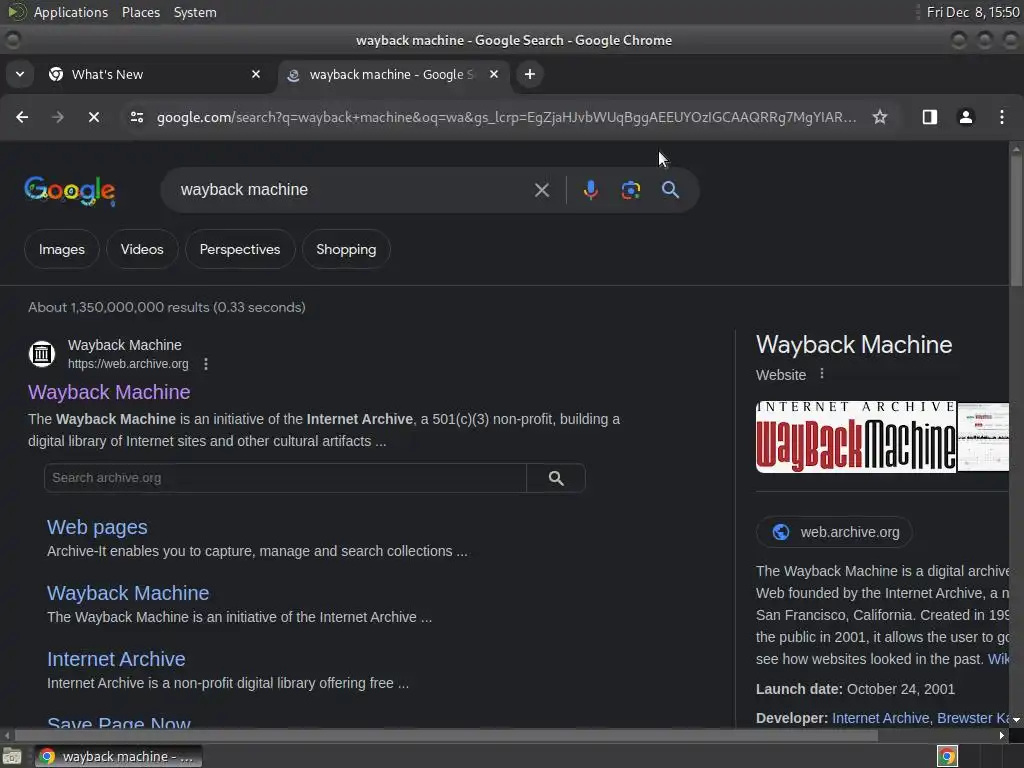Open the Chrome profile menu
Screen dimensions: 1024x768
click(965, 117)
